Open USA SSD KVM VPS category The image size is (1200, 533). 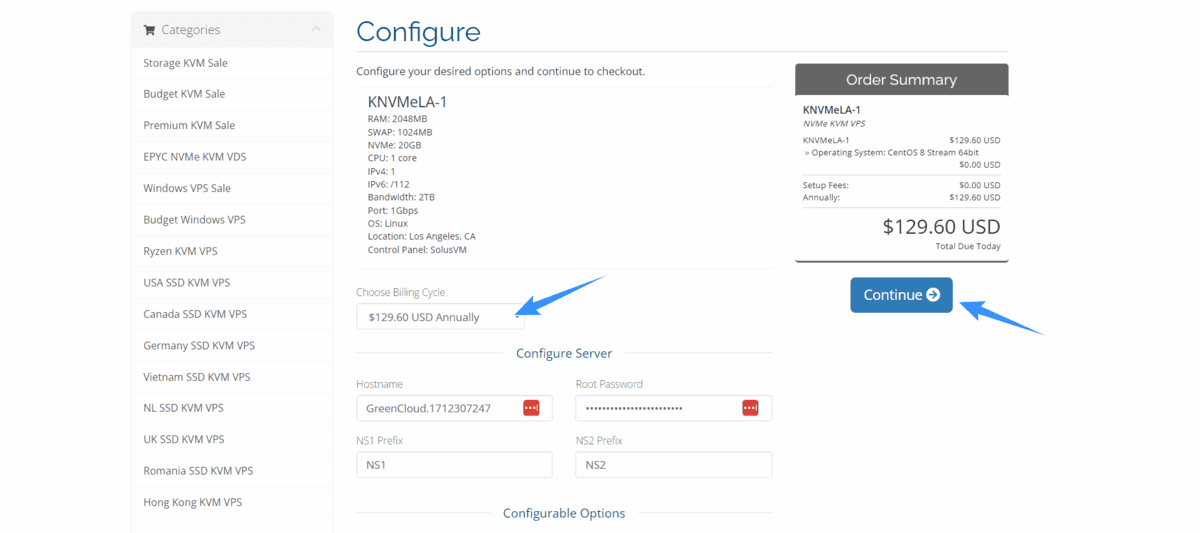(x=232, y=283)
